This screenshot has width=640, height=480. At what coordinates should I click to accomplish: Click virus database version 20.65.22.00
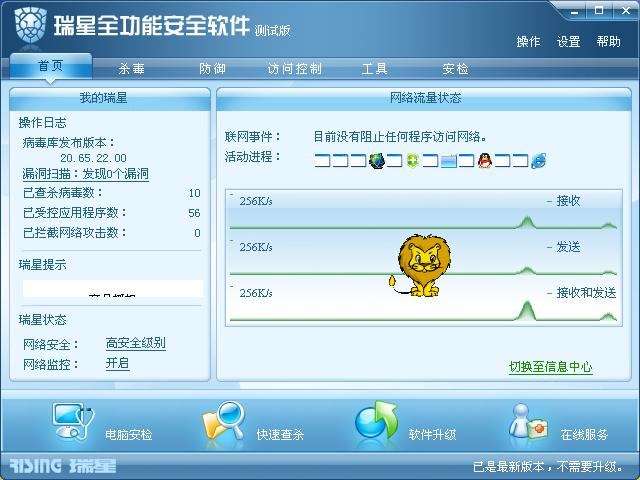[x=93, y=158]
